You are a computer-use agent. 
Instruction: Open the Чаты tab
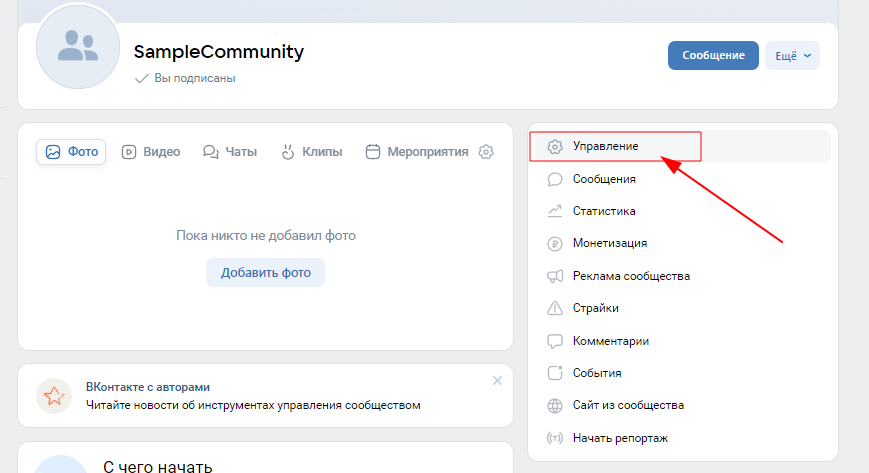230,152
